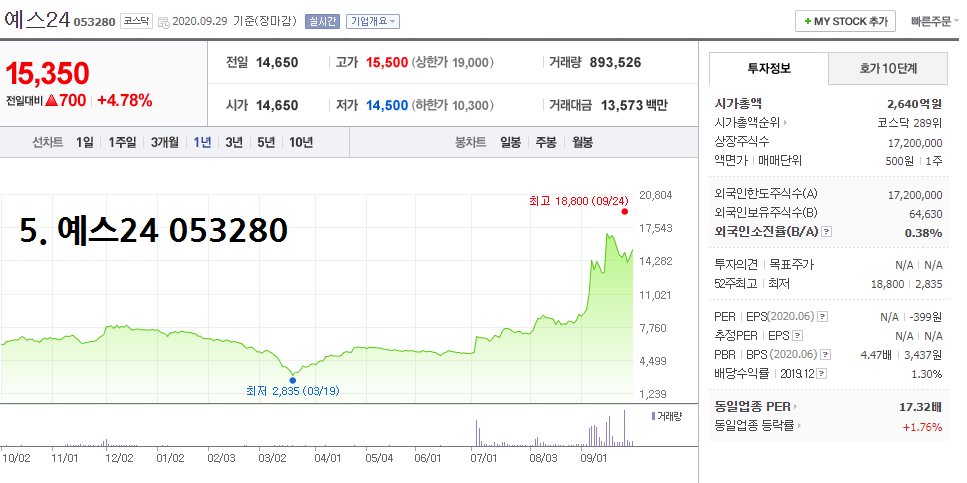967x483 pixels.
Task: Click the 외국인보유주식수 value 64,630
Action: (x=925, y=213)
